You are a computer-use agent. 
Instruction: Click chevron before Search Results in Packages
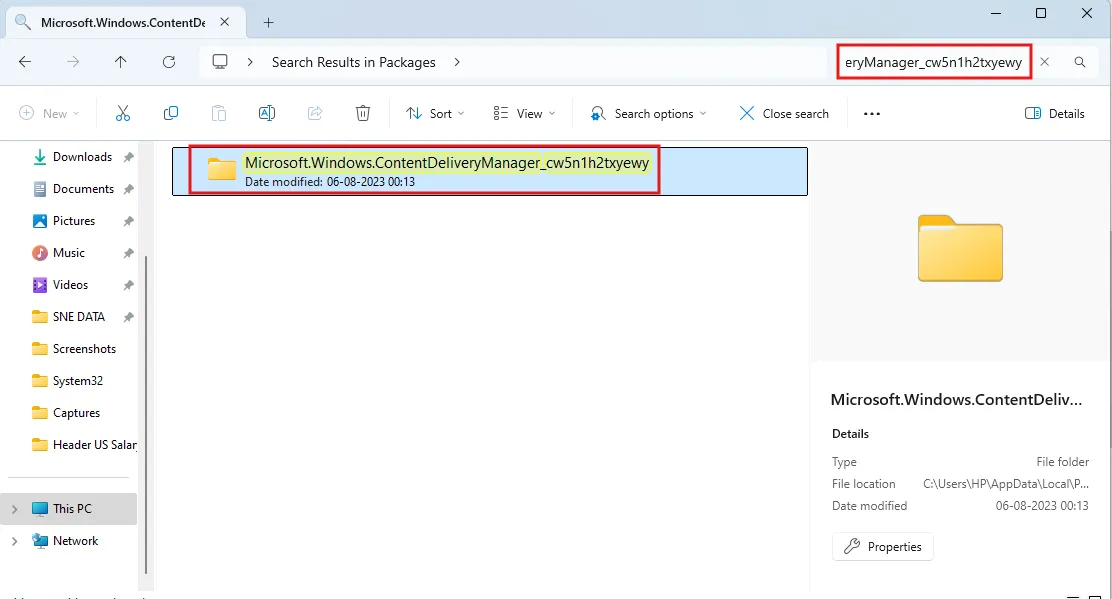[x=250, y=62]
